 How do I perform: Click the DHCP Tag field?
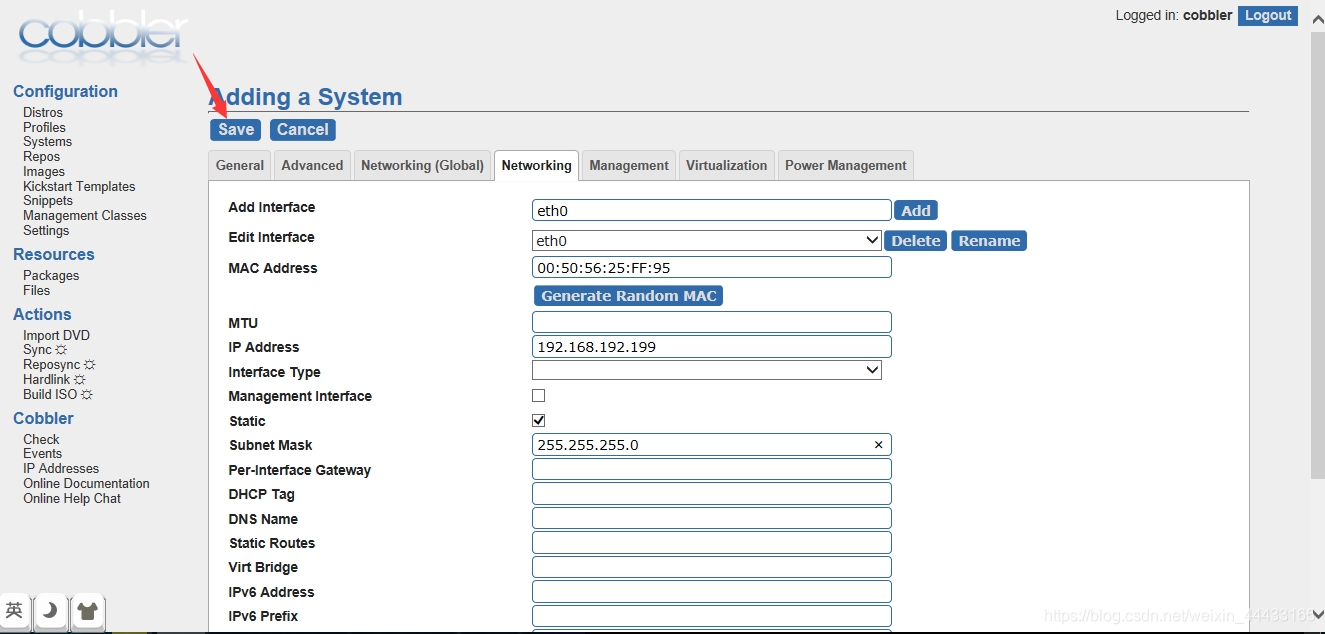click(x=712, y=494)
